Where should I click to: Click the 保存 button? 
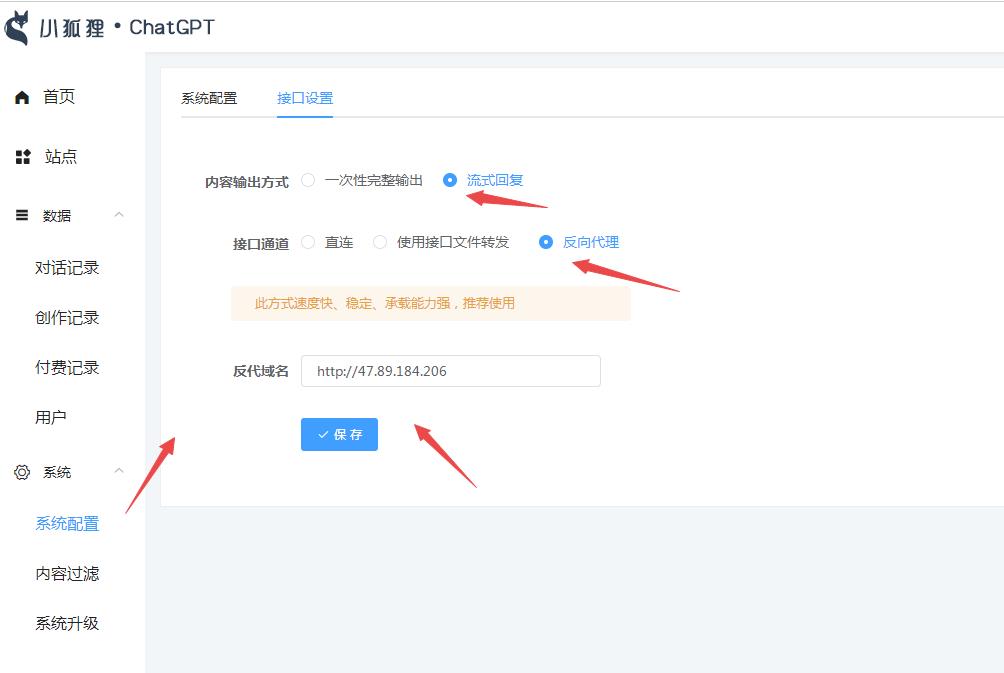(x=339, y=434)
